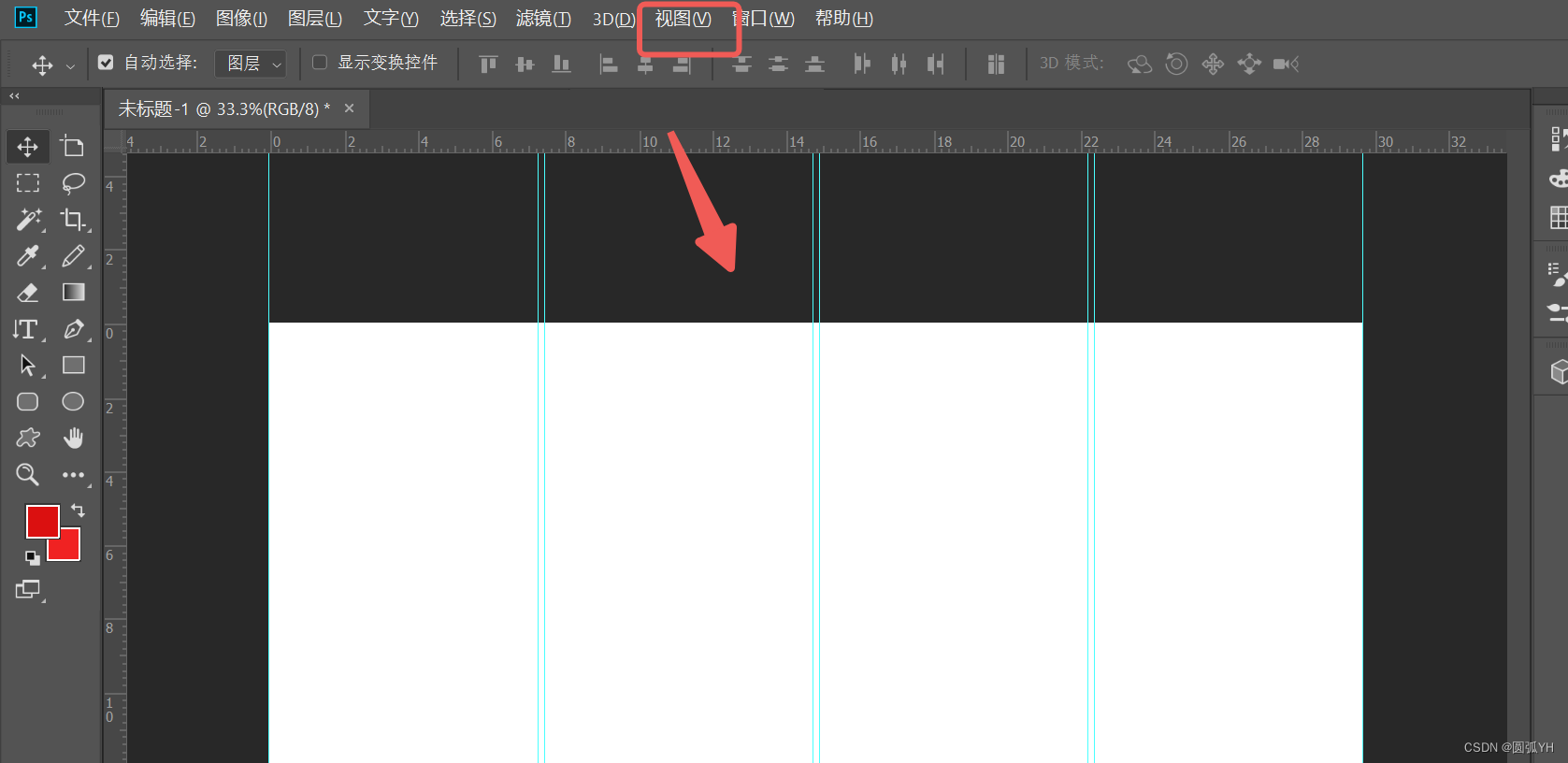The image size is (1568, 763).
Task: Click the 3D camera zoom icon
Action: [1287, 64]
